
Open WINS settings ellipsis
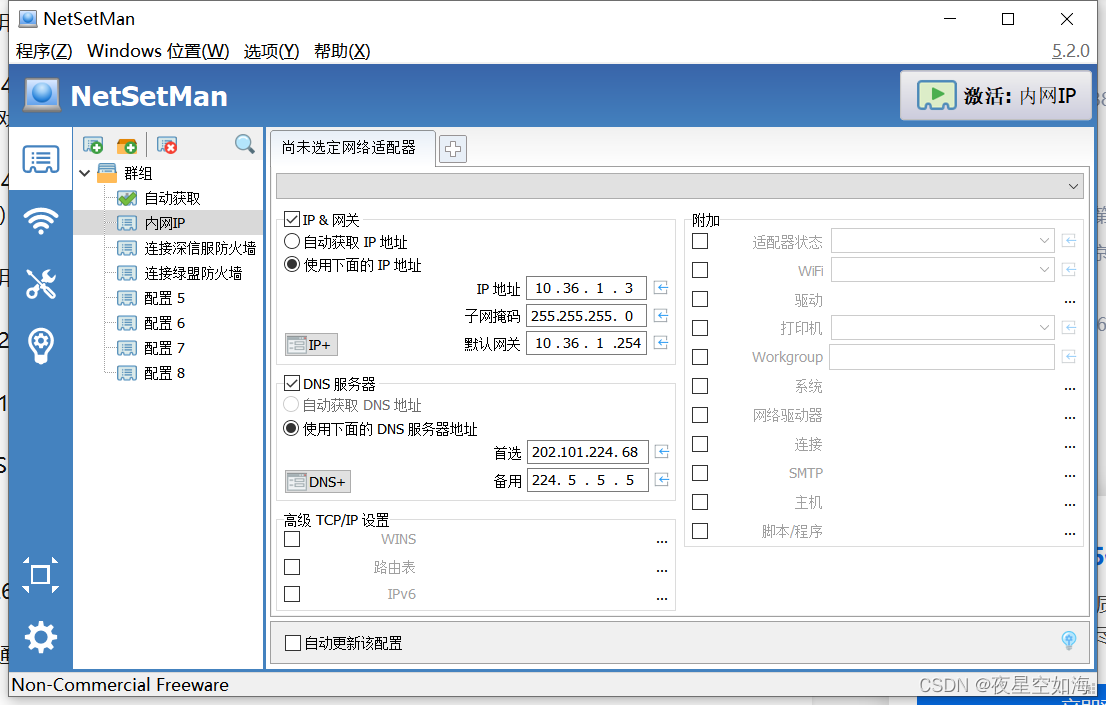pyautogui.click(x=662, y=541)
